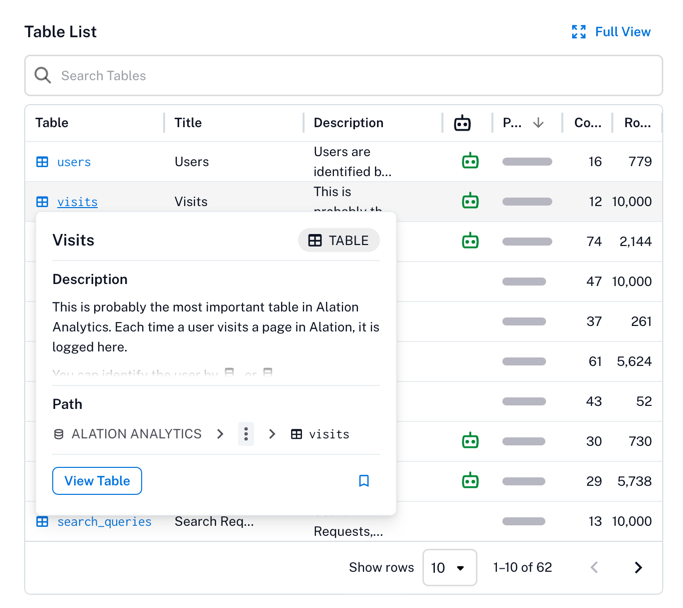Click the '1–10 of 62' pagination text
This screenshot has height=608, width=683.
[522, 567]
